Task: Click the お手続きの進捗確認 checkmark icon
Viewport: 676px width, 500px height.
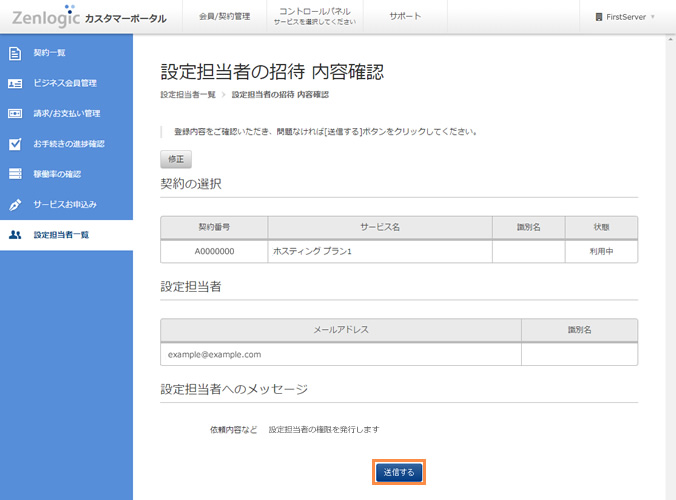Action: pyautogui.click(x=15, y=143)
